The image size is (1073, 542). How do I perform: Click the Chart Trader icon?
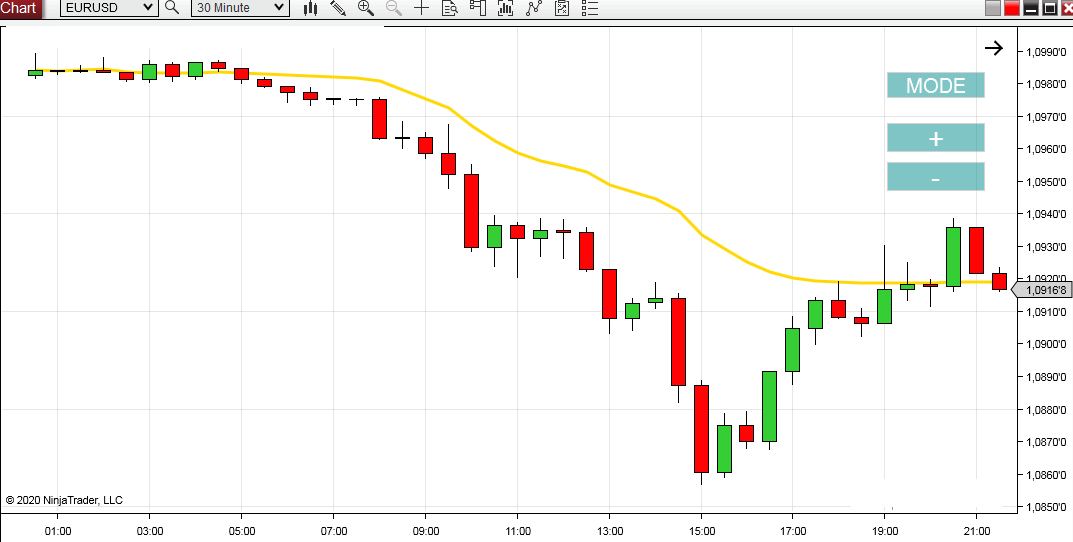pyautogui.click(x=478, y=8)
